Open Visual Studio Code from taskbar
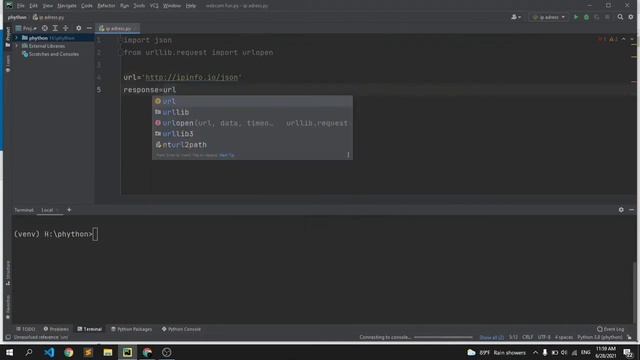Viewport: 640px width, 360px height. click(x=49, y=352)
